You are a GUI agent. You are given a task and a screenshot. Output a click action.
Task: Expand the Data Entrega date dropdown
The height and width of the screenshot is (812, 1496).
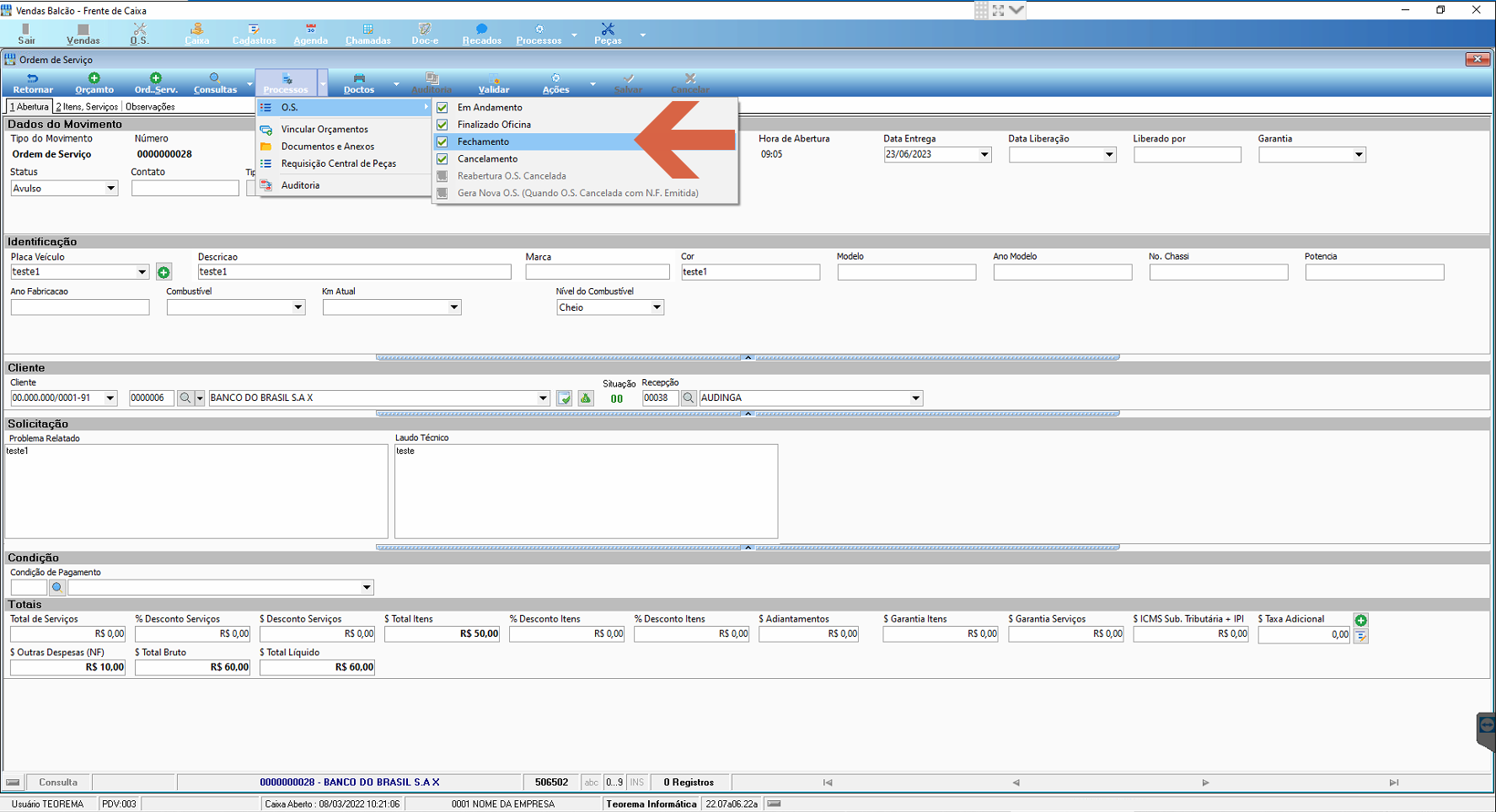point(984,155)
